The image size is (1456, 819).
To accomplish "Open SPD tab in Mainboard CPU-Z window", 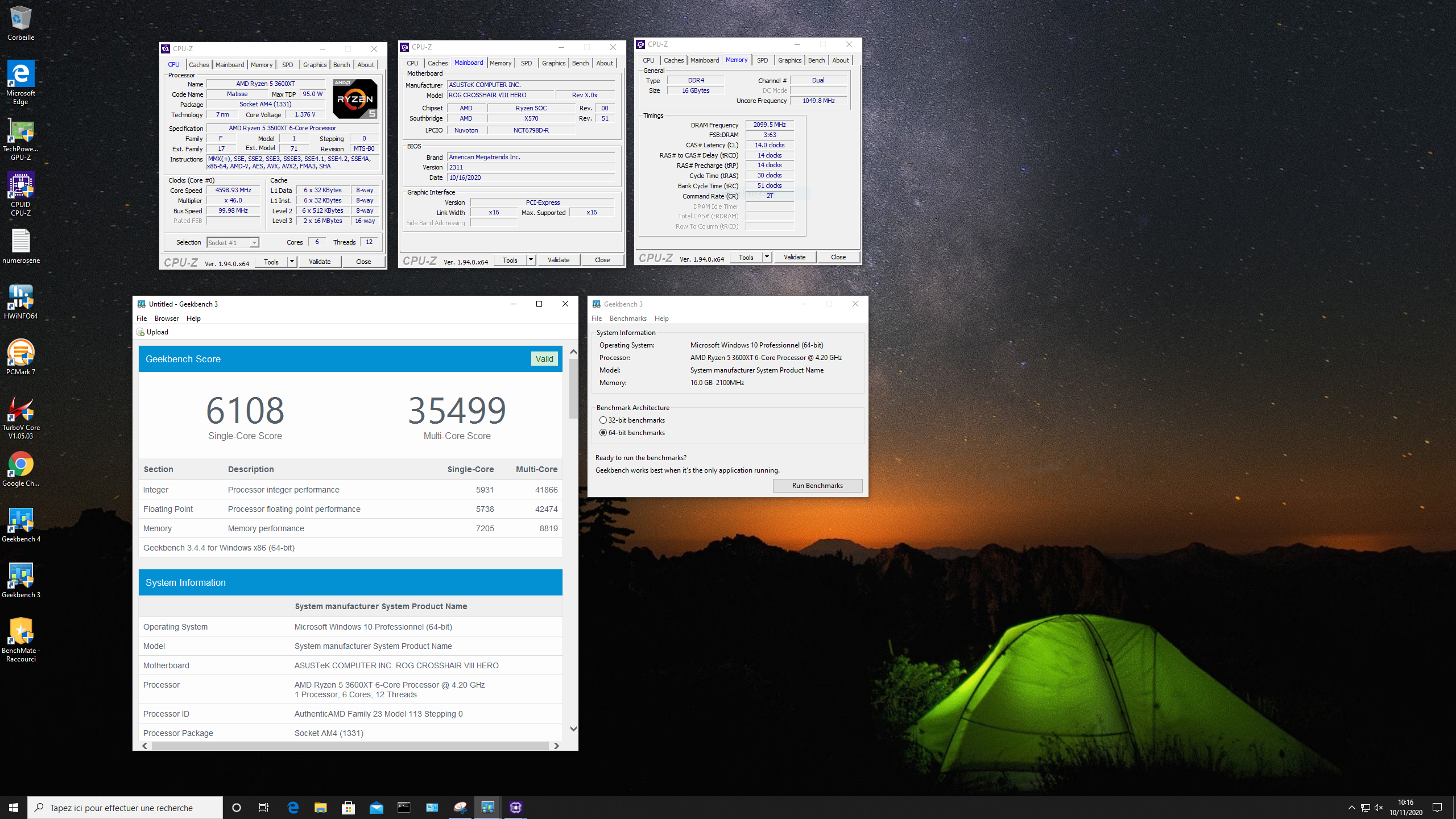I will click(527, 63).
